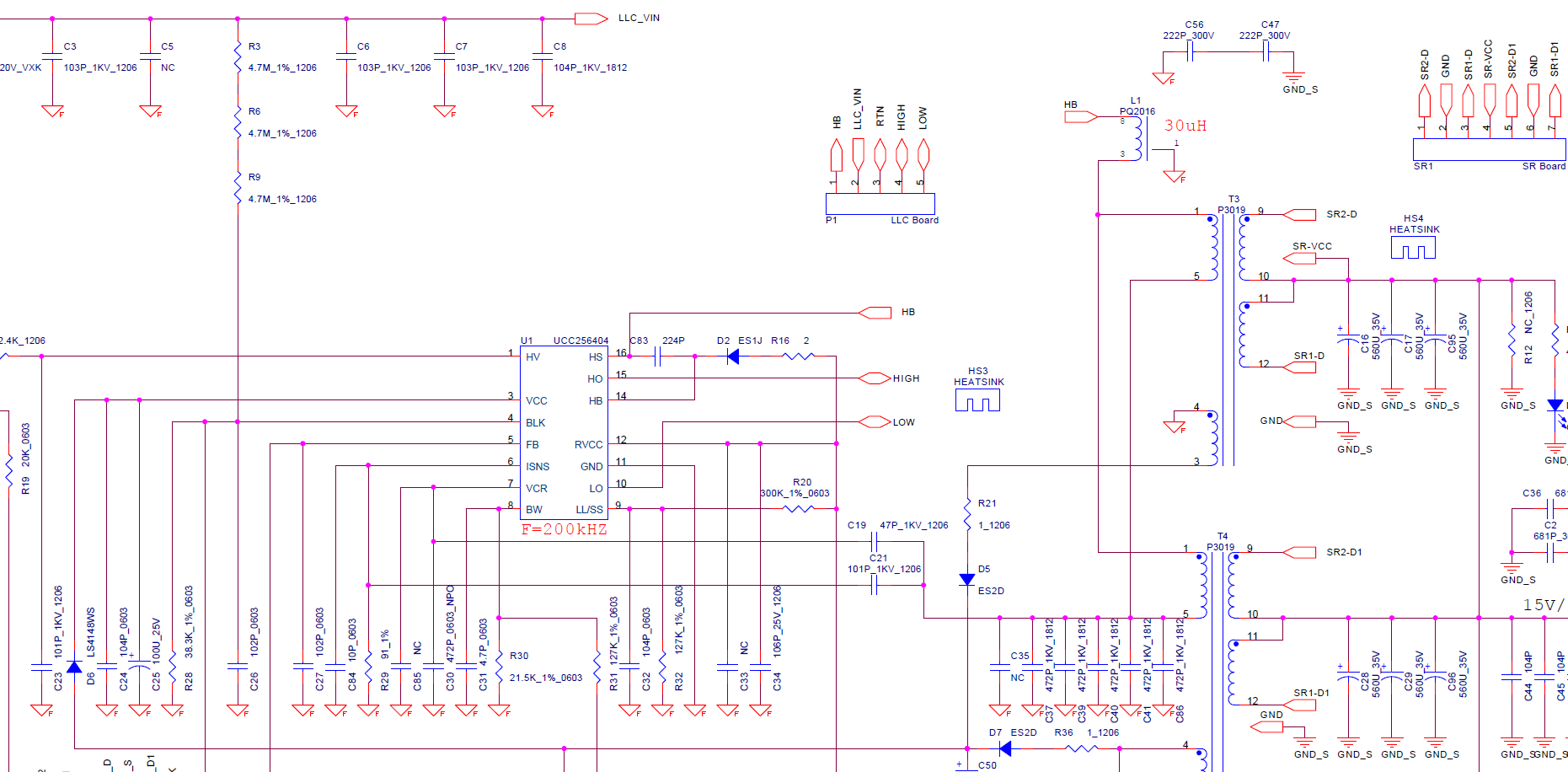
Task: Click the 'ES1J' diode part label
Action: 750,340
